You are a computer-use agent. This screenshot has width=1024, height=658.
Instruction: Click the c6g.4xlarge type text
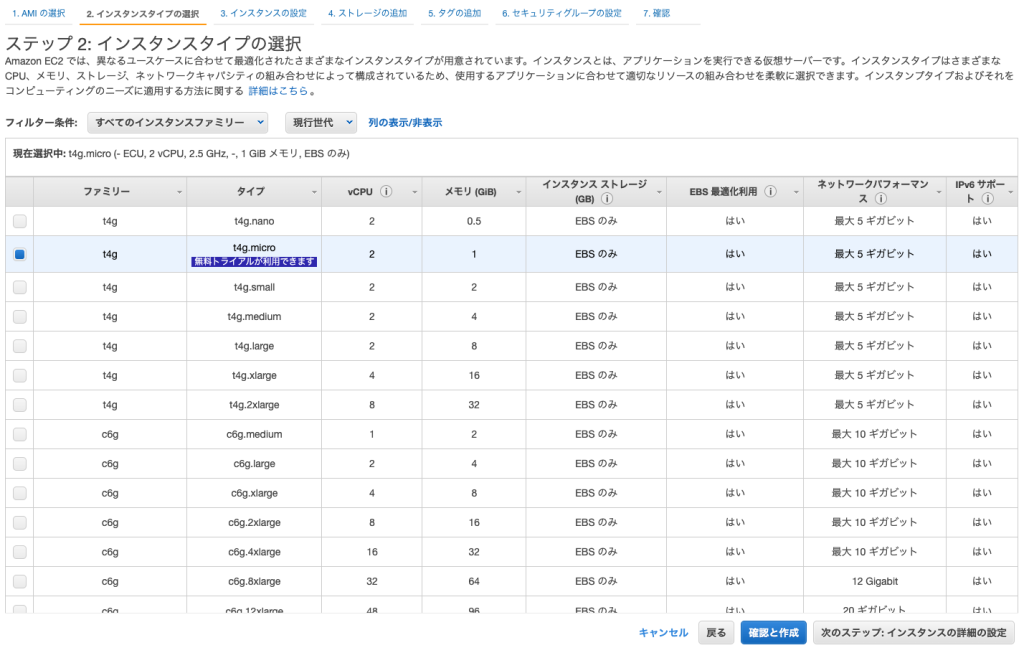[254, 552]
